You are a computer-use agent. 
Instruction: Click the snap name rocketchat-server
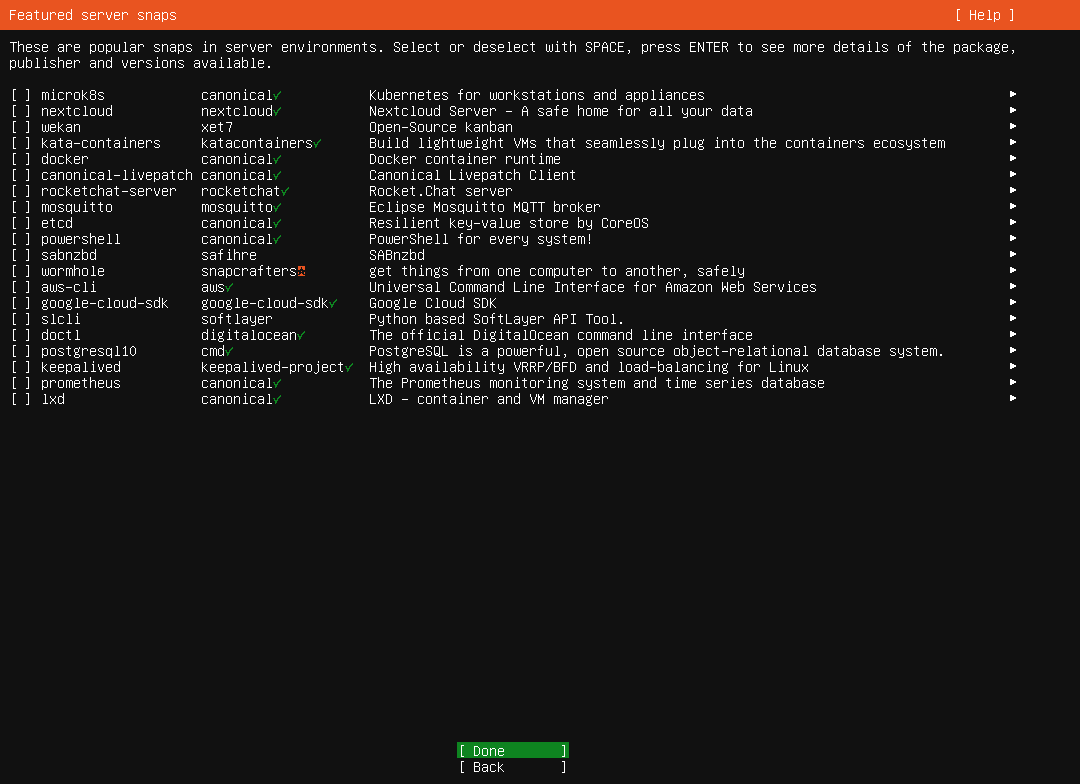(x=109, y=192)
